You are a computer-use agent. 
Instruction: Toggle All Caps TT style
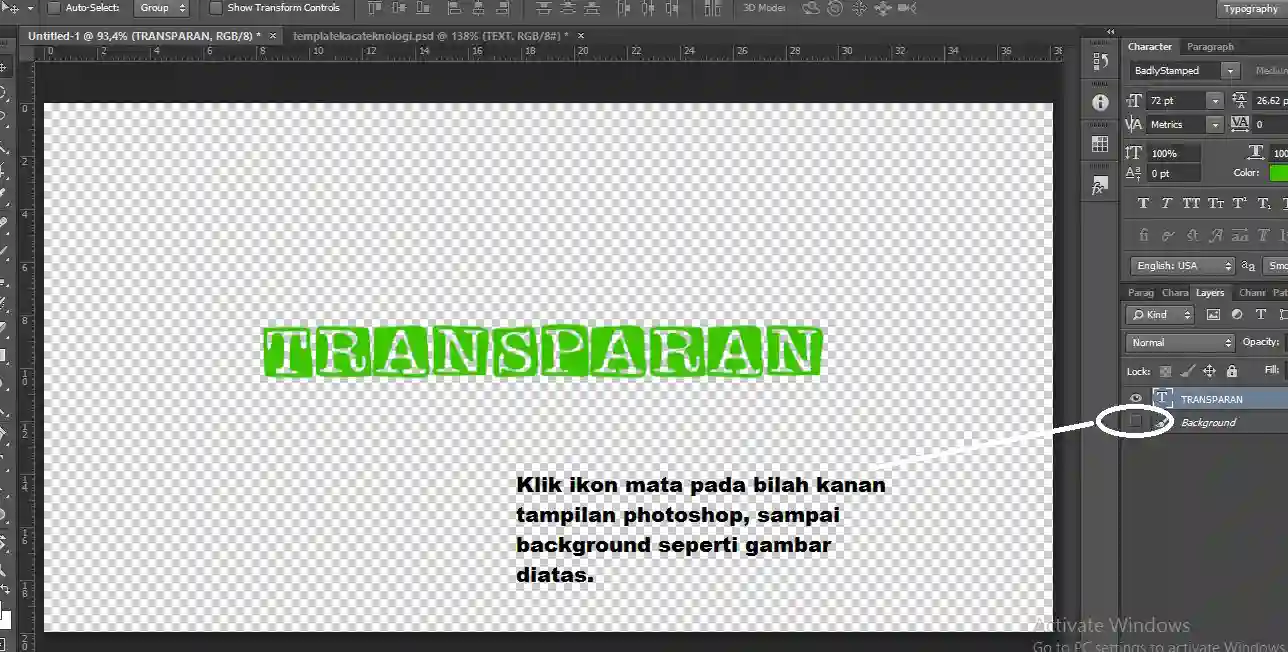click(1191, 203)
